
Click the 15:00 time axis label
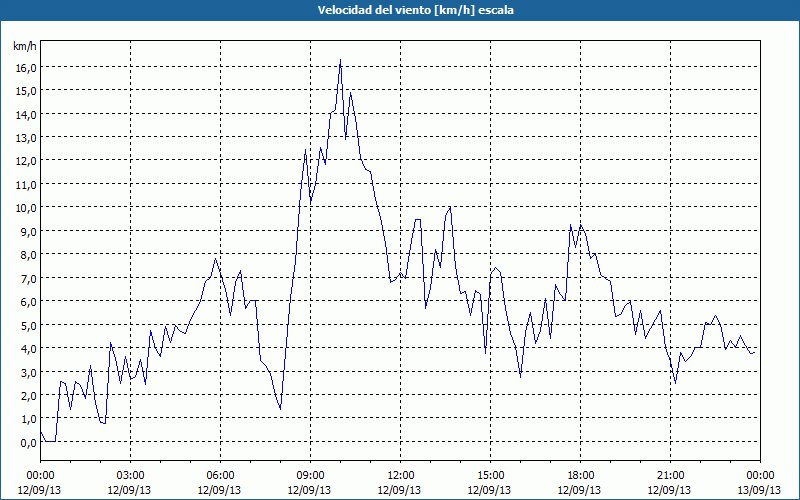(490, 476)
